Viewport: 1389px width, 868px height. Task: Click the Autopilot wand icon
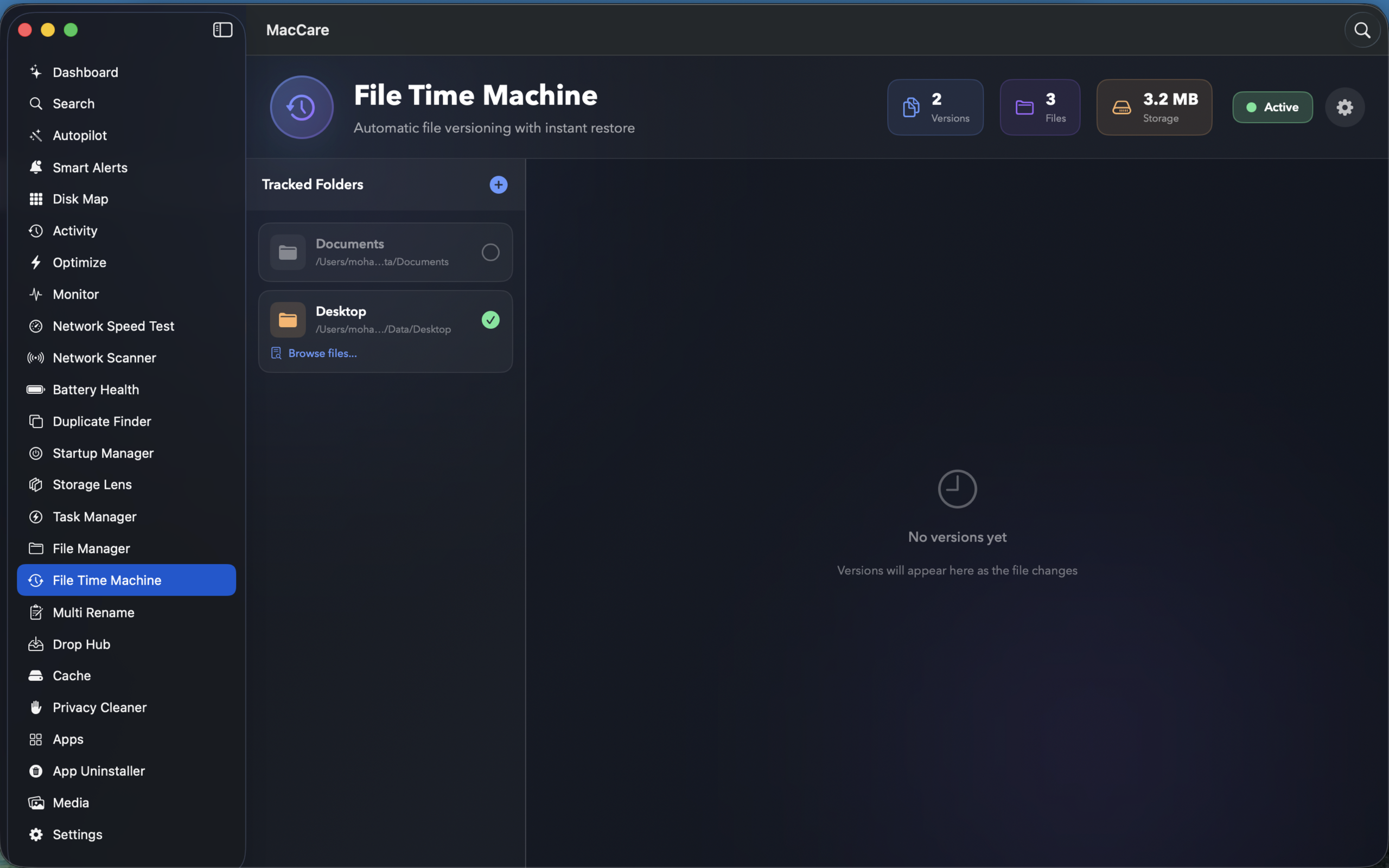(36, 136)
